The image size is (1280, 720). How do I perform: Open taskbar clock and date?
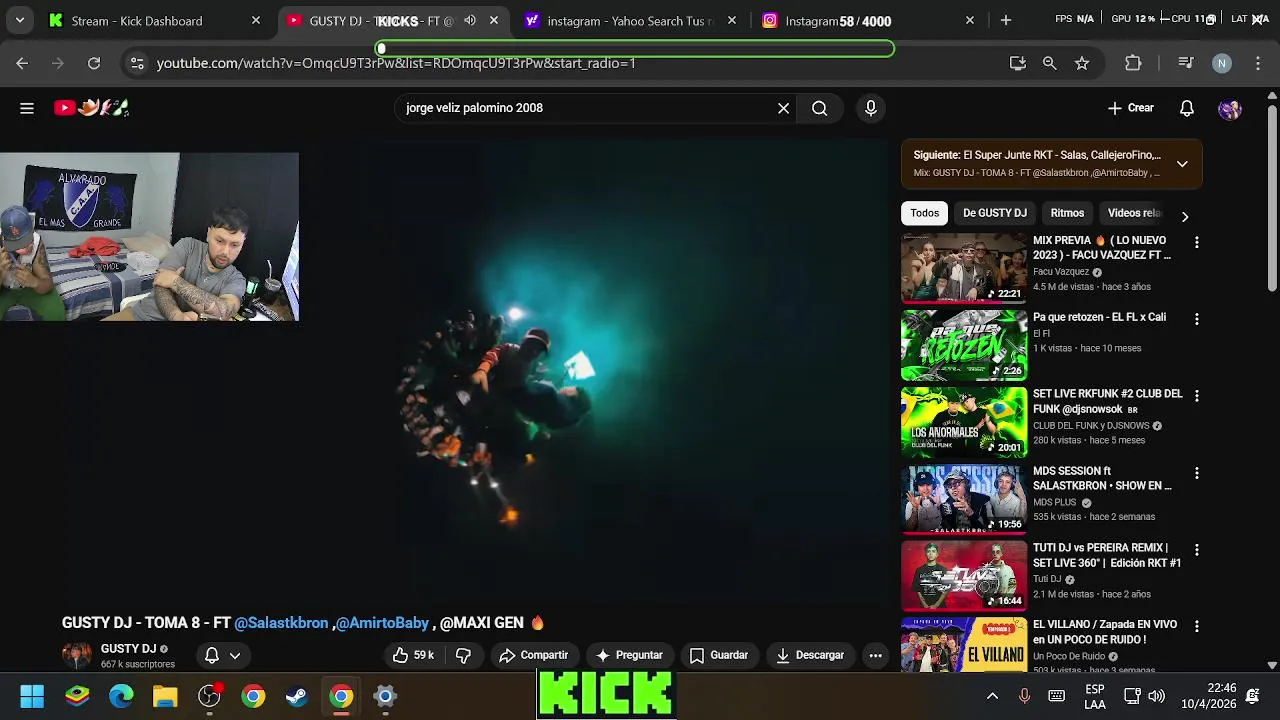pos(1208,696)
